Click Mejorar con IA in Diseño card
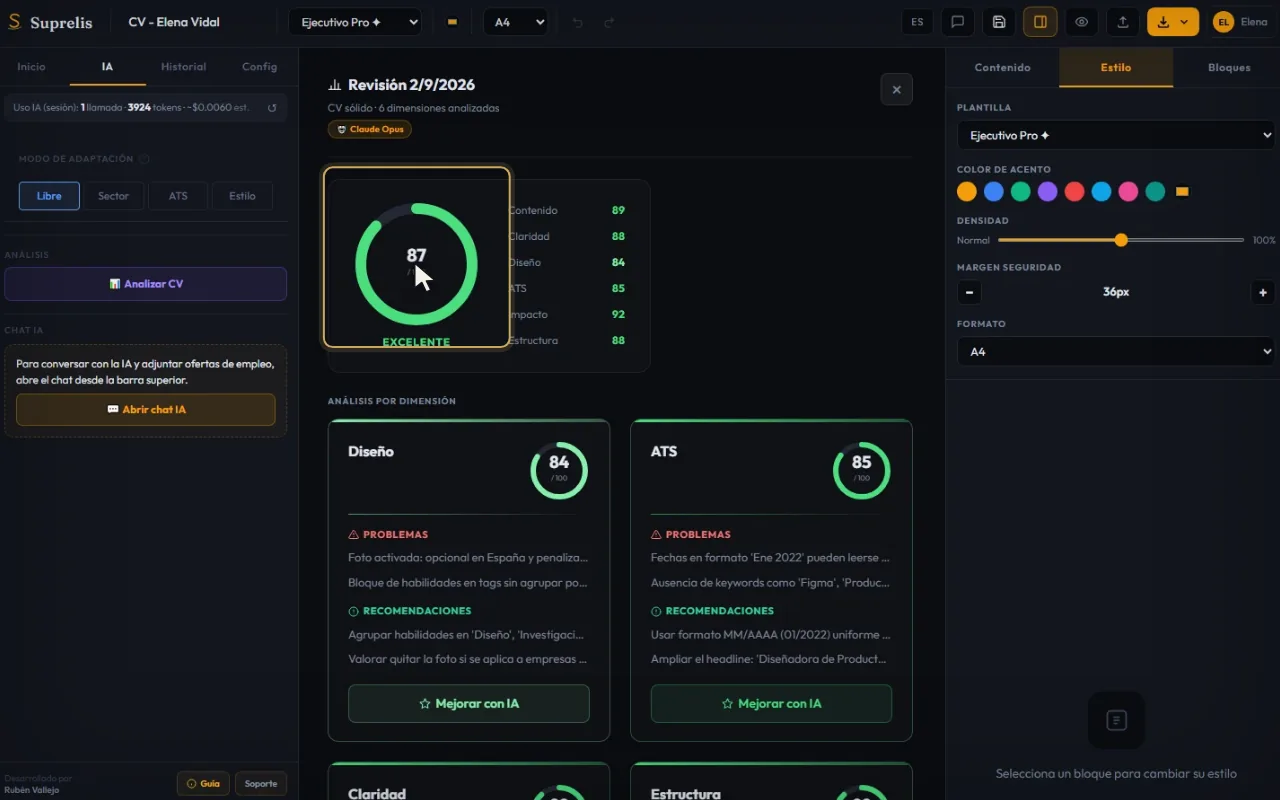This screenshot has width=1280, height=800. [x=469, y=703]
